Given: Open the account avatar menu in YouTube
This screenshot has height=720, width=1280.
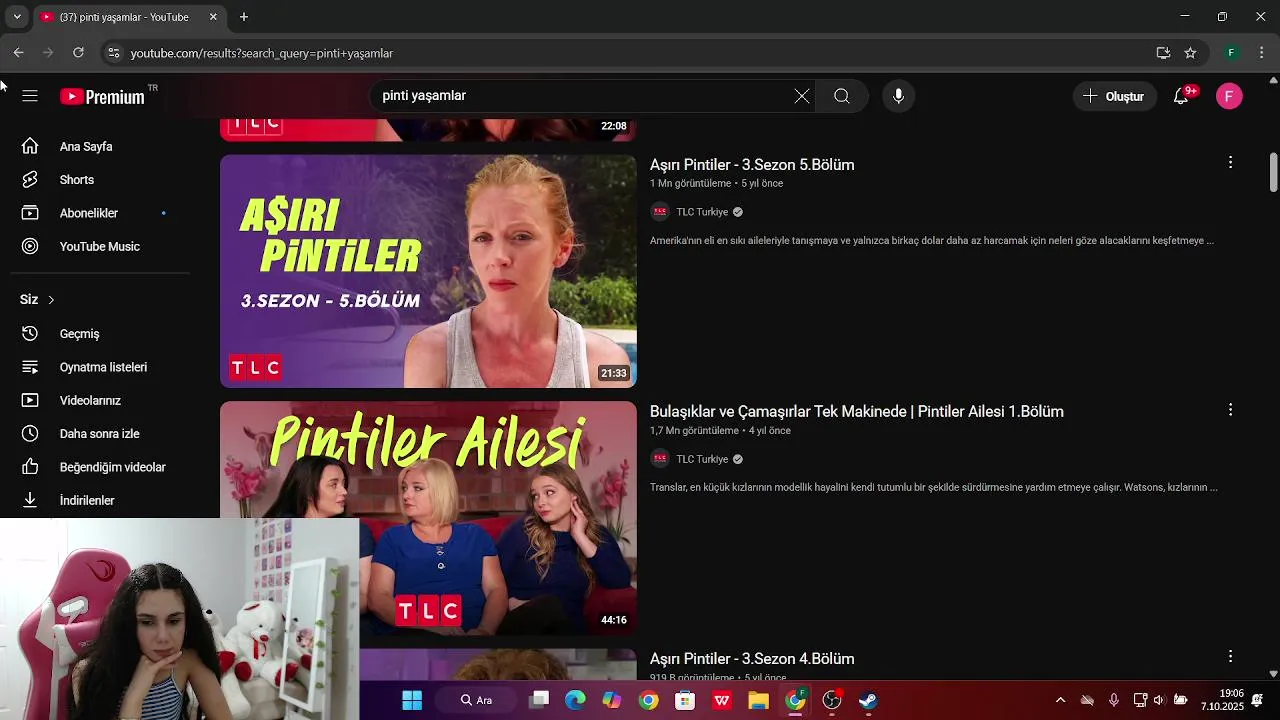Looking at the screenshot, I should (1229, 96).
